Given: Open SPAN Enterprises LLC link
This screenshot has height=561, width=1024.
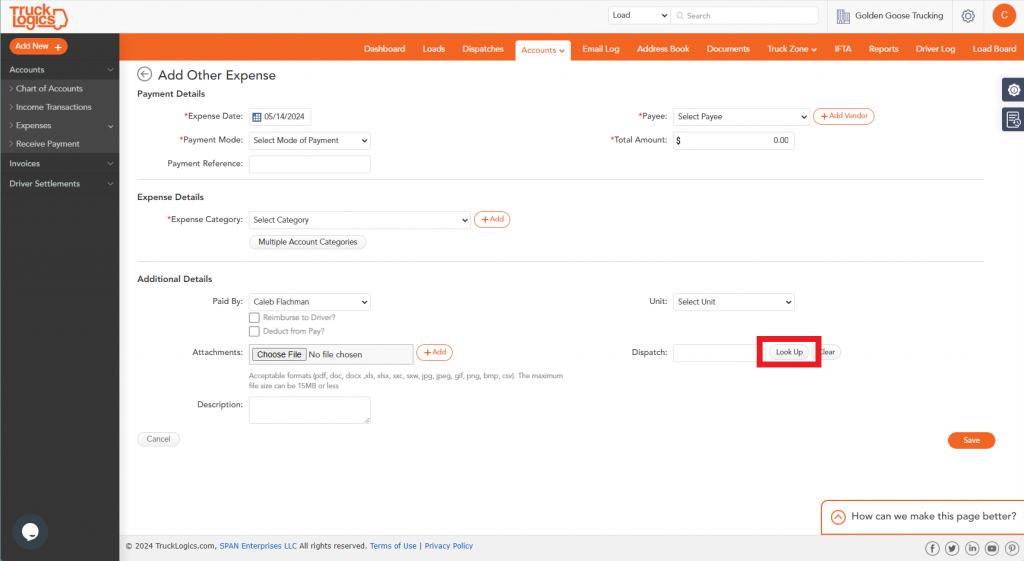Looking at the screenshot, I should pyautogui.click(x=258, y=546).
